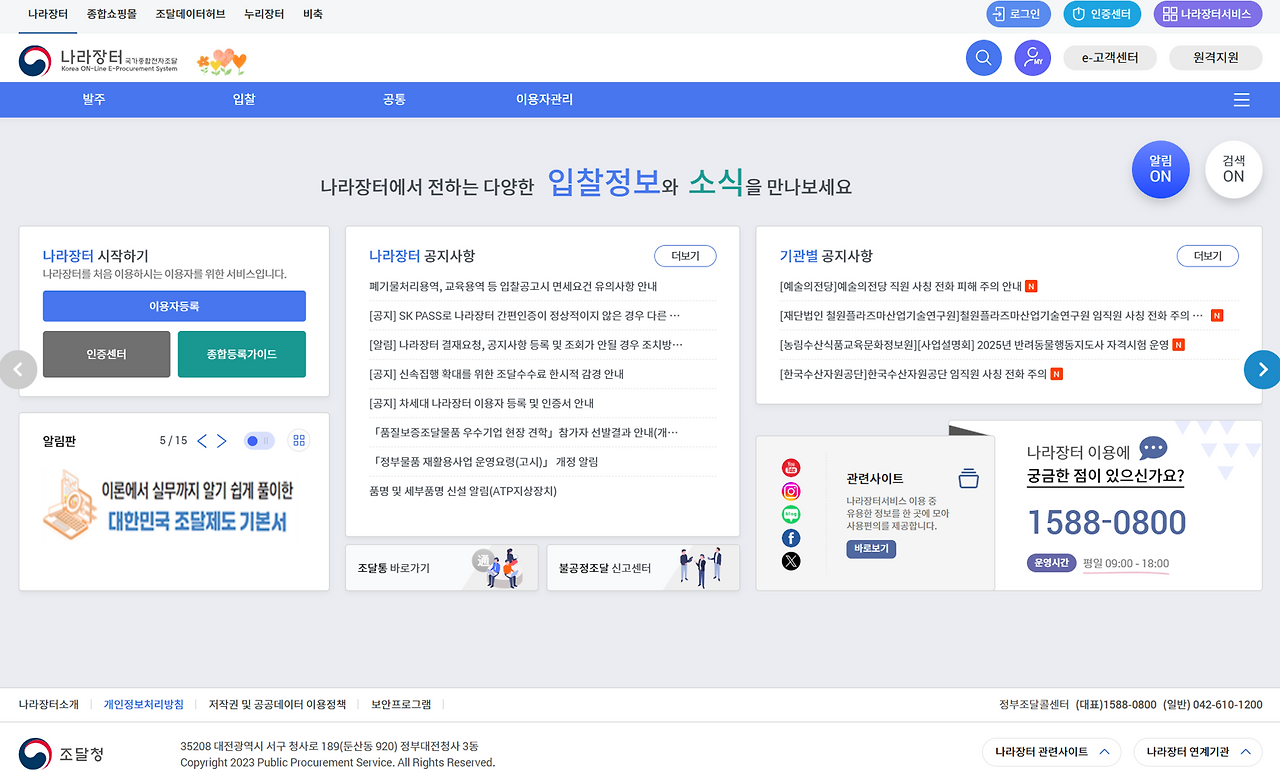Open notice about SK PASS 간편인증
This screenshot has height=772, width=1280.
point(525,315)
